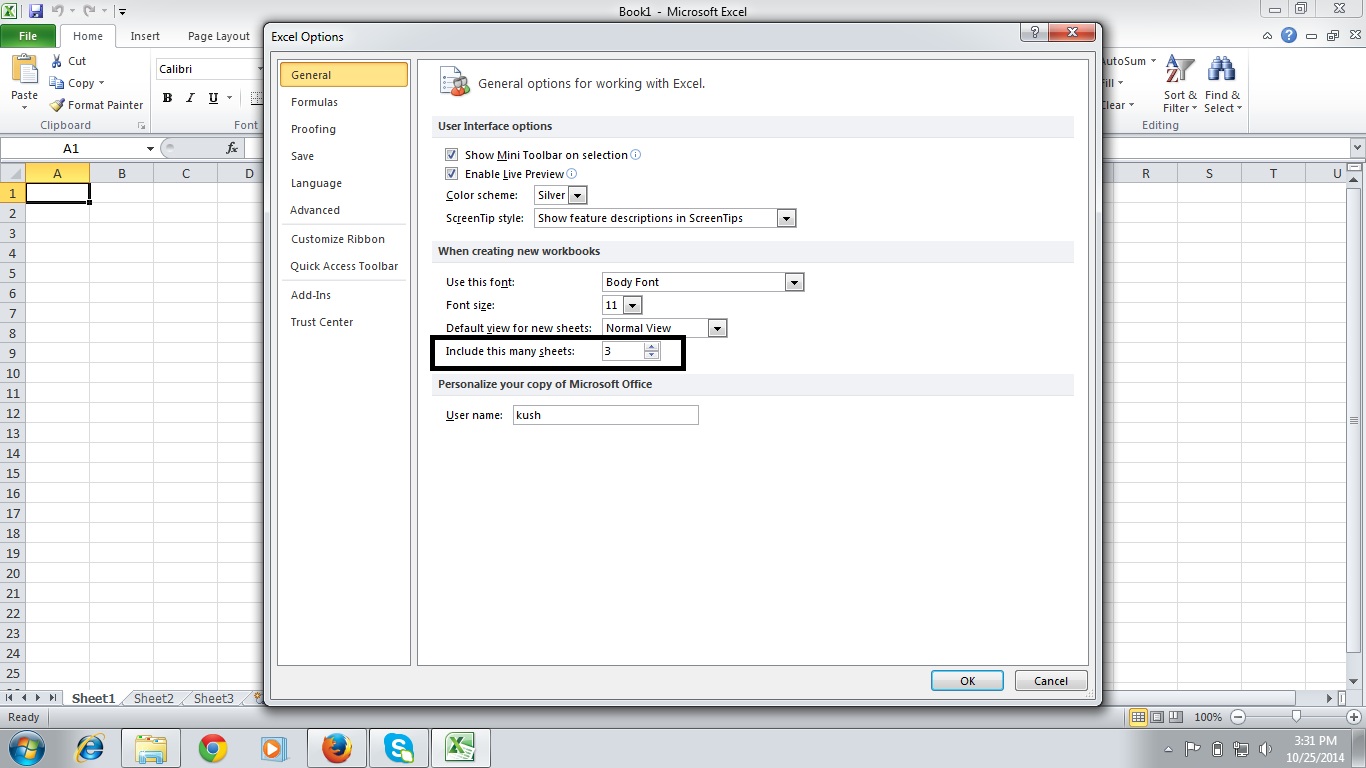Image resolution: width=1366 pixels, height=768 pixels.
Task: Switch to the Insert ribbon tab
Action: (x=145, y=36)
